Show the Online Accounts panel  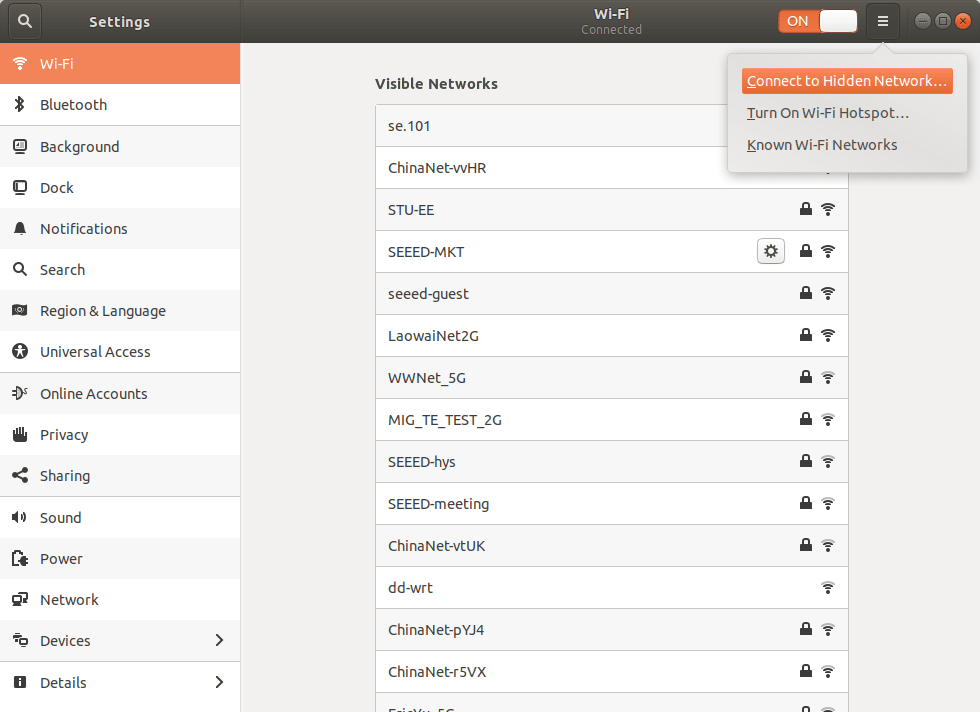point(120,393)
